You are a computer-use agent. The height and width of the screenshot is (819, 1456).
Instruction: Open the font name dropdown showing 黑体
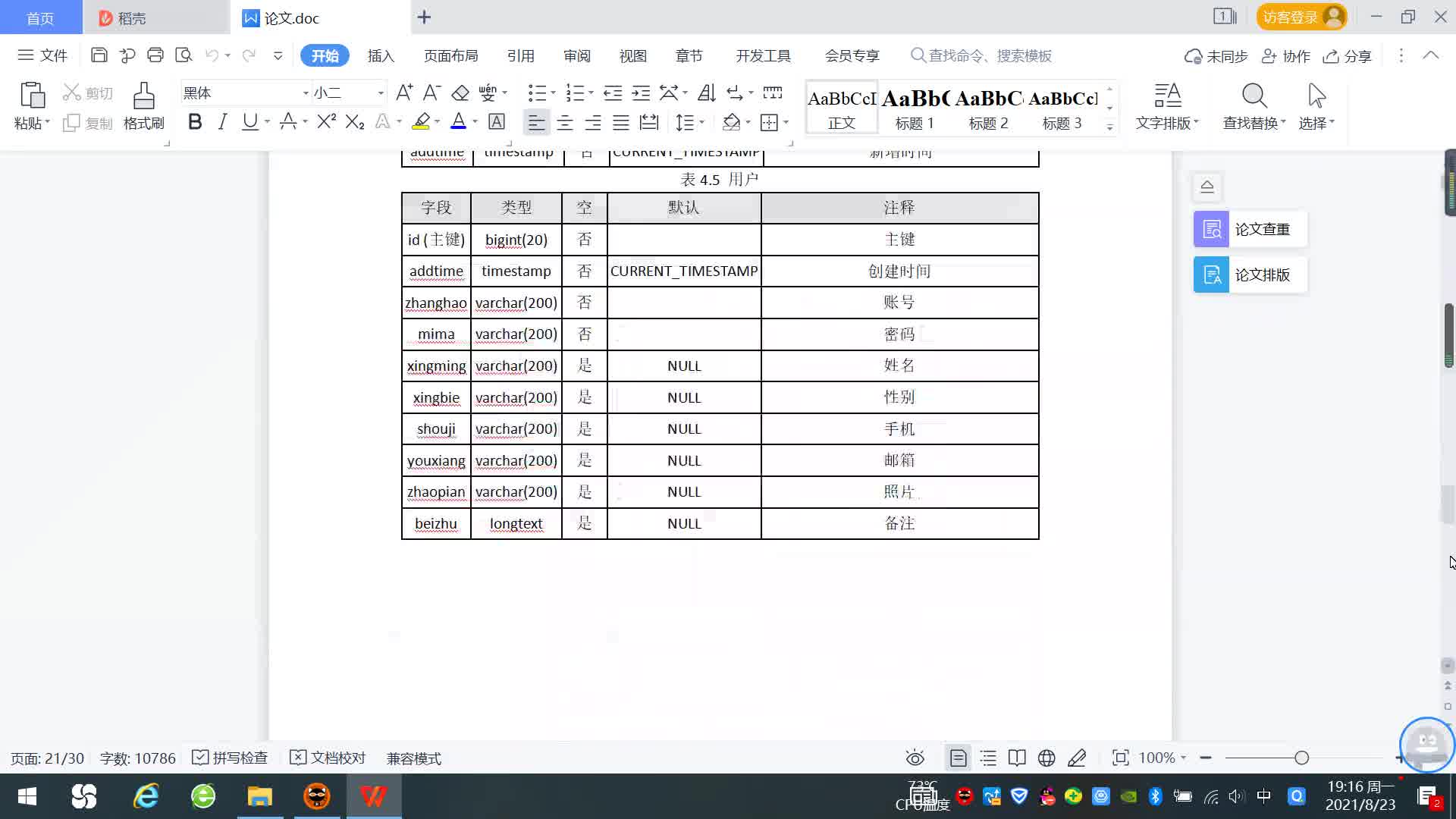pyautogui.click(x=306, y=93)
